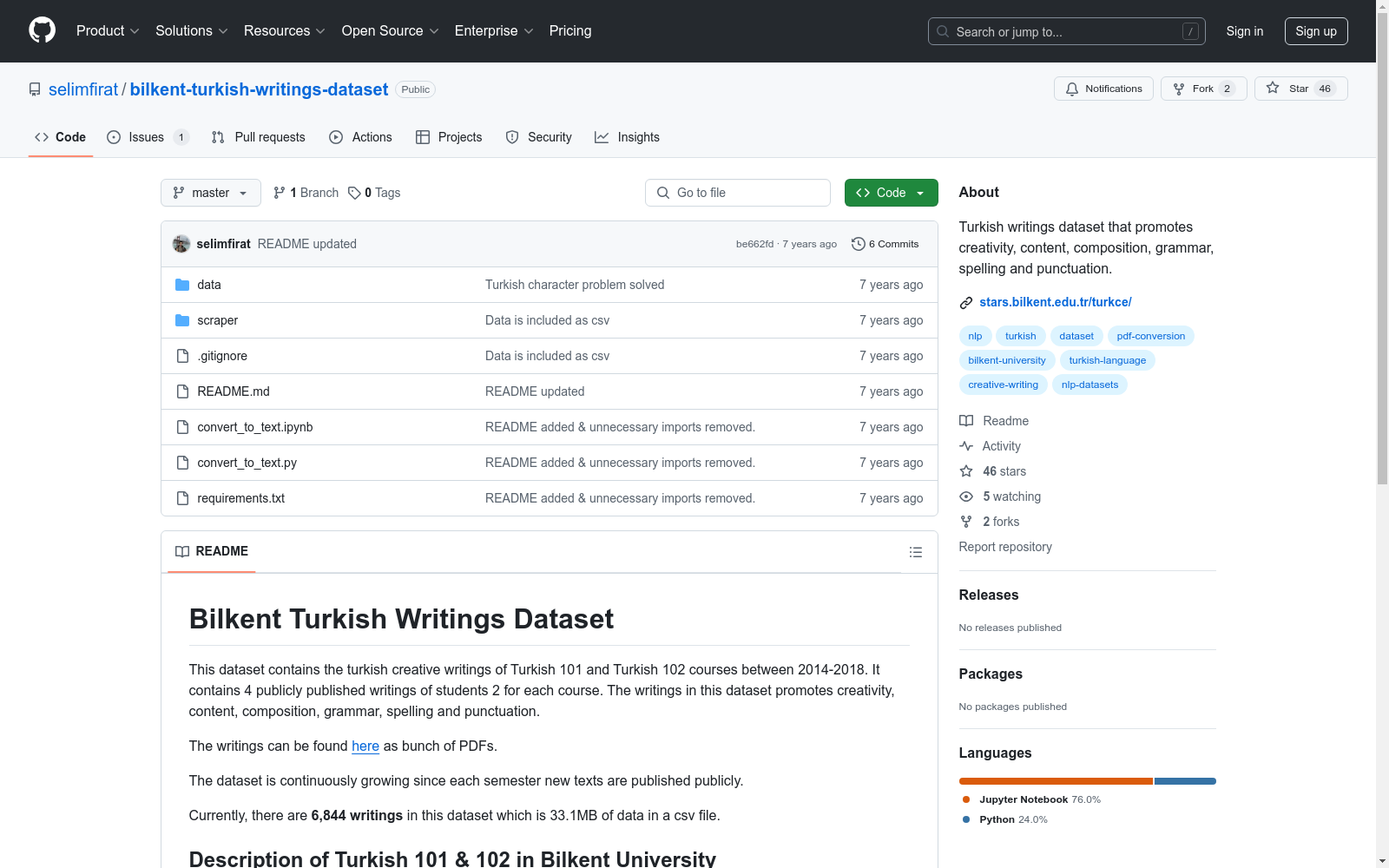Viewport: 1389px width, 868px height.
Task: View the Security tab
Action: (539, 137)
